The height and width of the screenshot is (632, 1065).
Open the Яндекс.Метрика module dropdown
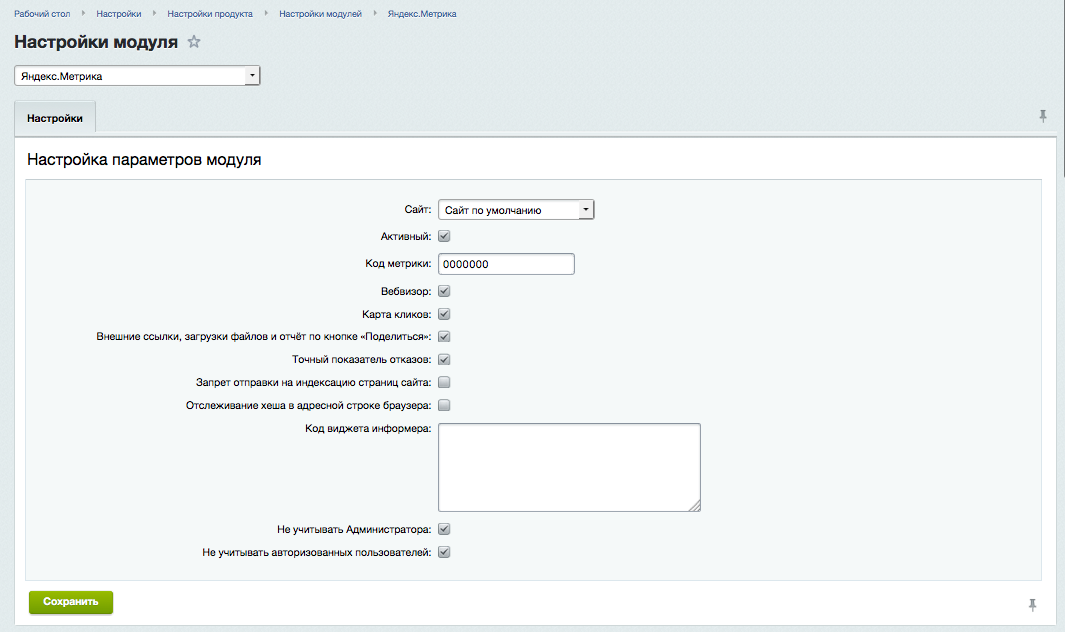(x=137, y=76)
